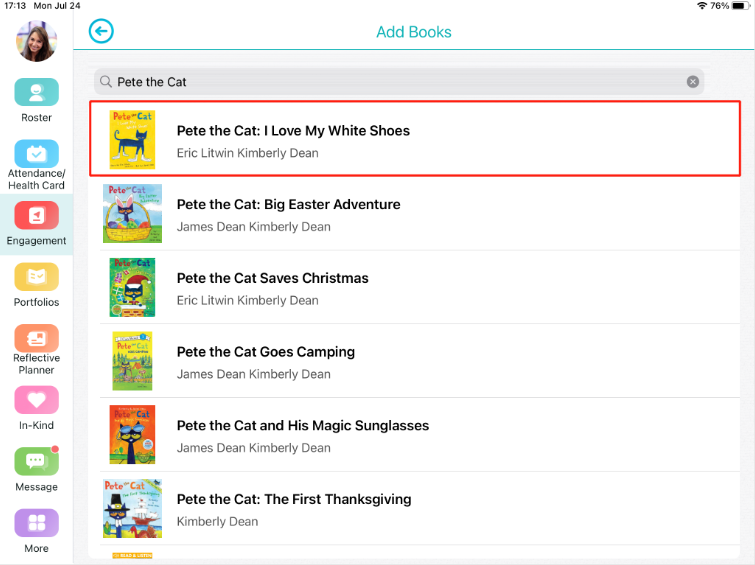Click the magnifying glass search icon
This screenshot has height=565, width=755.
pyautogui.click(x=106, y=82)
